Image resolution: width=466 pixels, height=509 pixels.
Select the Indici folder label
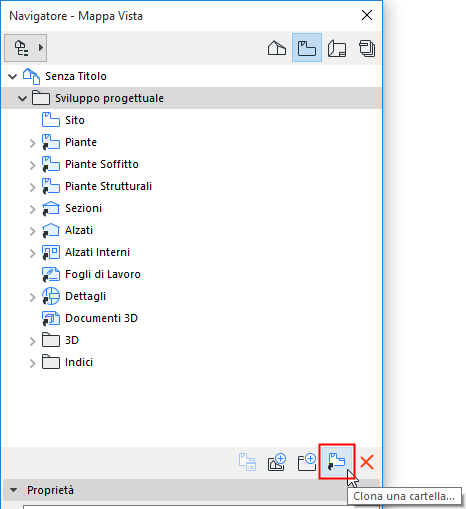79,362
